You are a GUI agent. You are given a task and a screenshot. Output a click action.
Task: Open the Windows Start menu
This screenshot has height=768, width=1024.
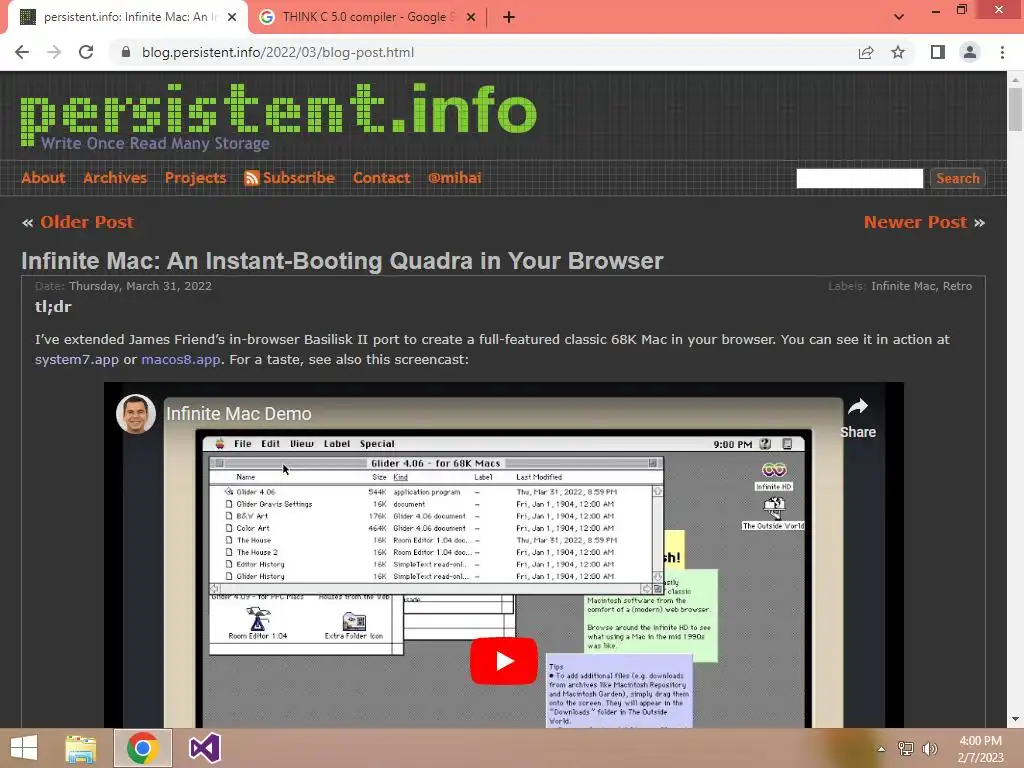[24, 748]
